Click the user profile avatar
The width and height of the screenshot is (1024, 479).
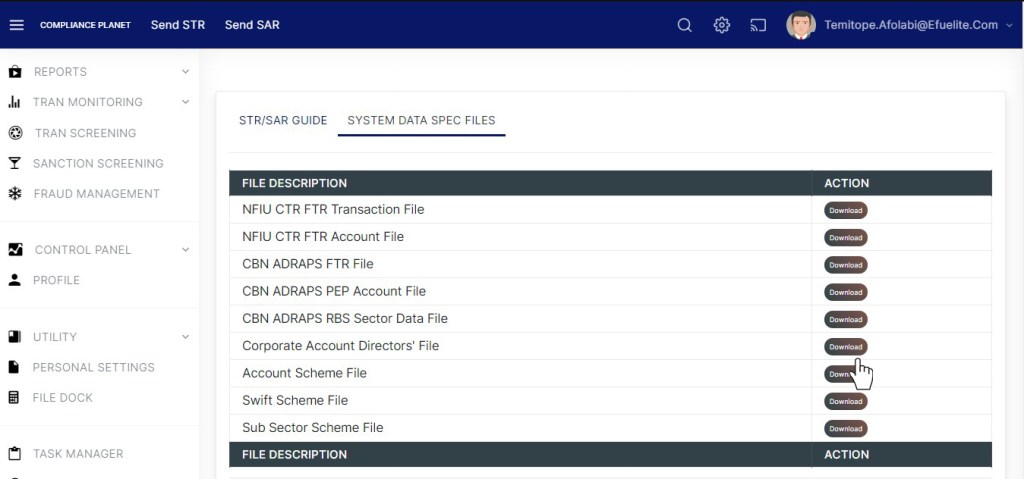800,25
